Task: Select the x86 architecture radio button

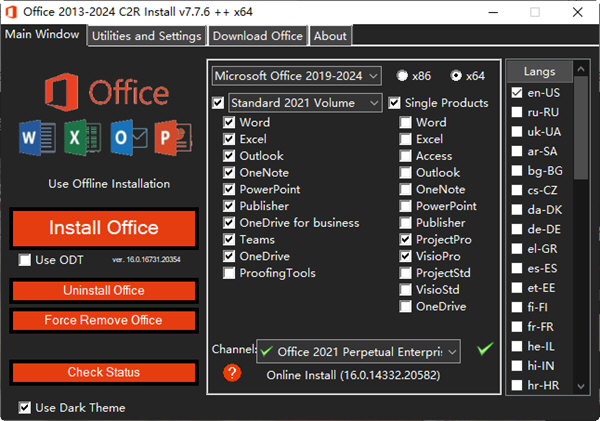Action: 402,76
